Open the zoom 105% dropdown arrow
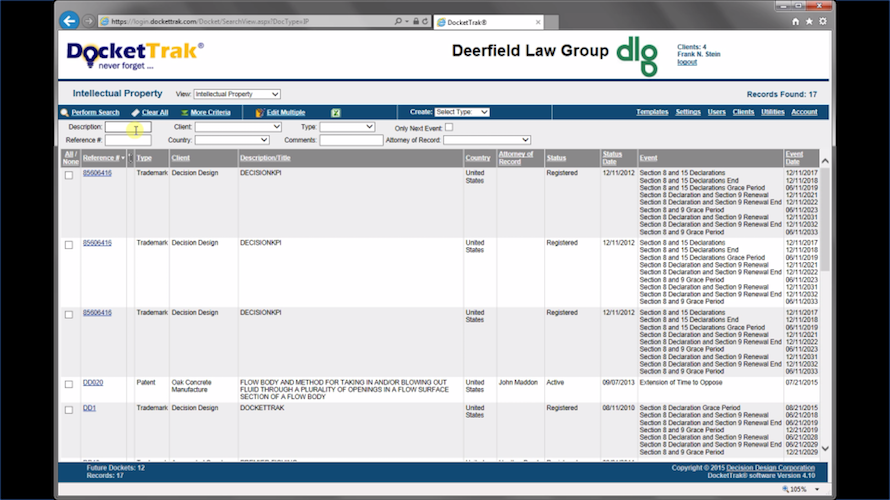The height and width of the screenshot is (500, 890). coord(817,489)
